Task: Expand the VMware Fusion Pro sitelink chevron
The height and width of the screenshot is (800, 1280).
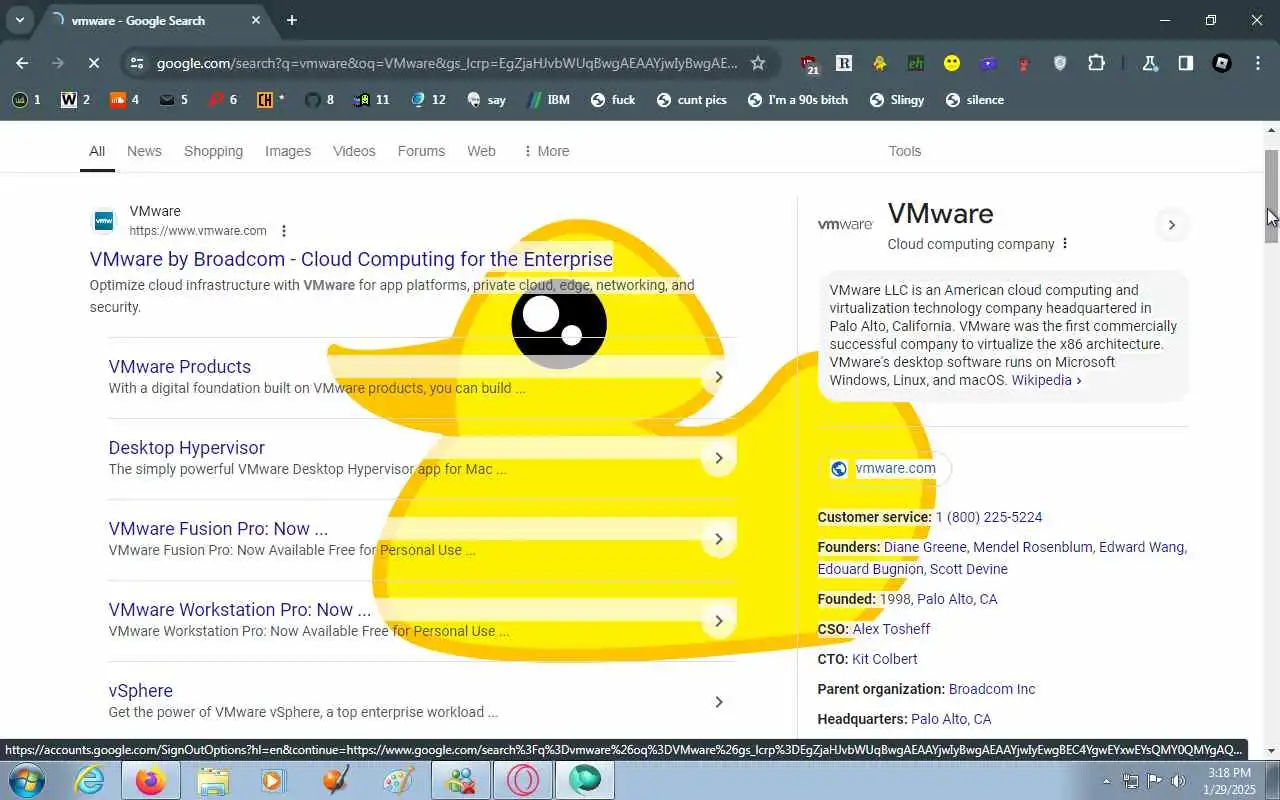Action: 718,539
